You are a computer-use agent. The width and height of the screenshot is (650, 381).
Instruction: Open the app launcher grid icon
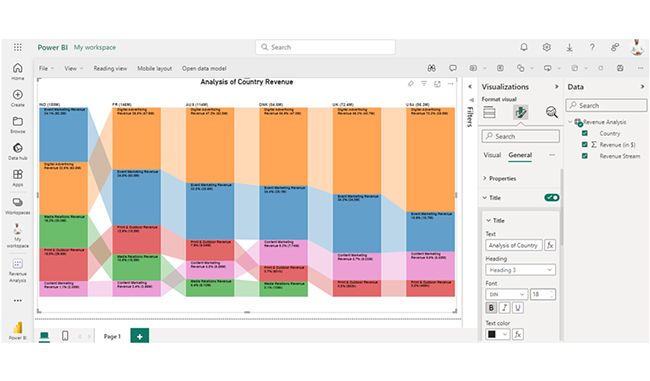17,47
